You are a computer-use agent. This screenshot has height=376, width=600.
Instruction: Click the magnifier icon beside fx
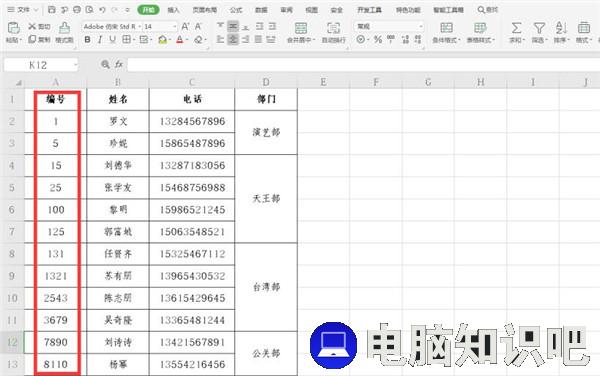[105, 64]
